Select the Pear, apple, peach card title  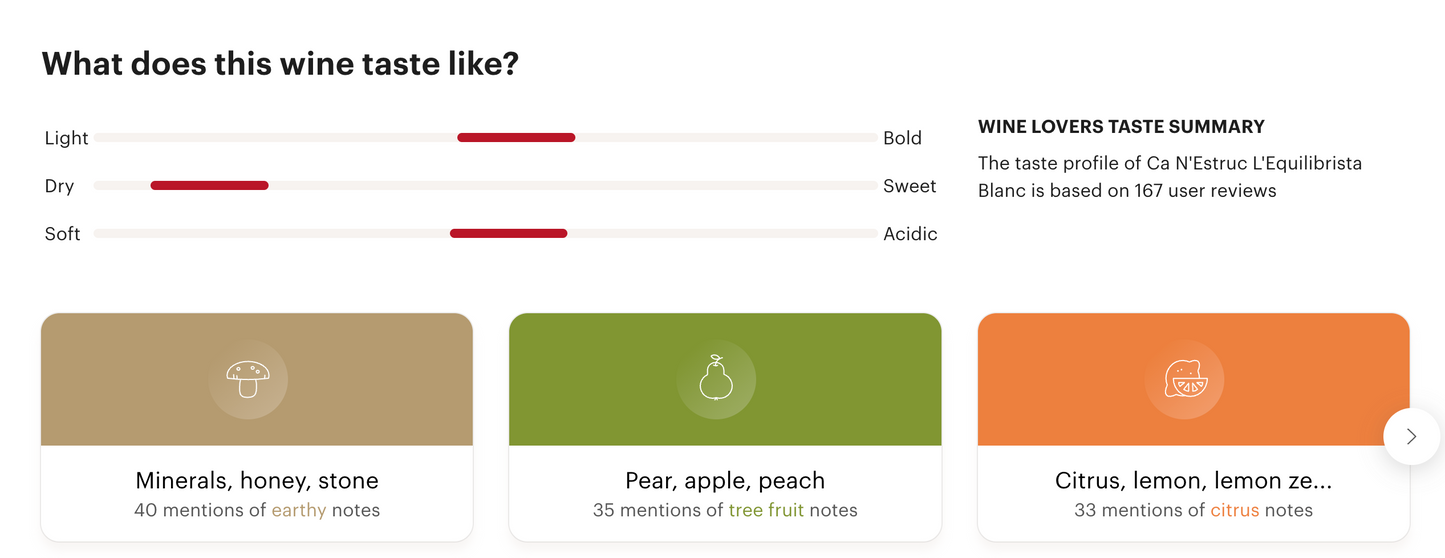pos(725,480)
